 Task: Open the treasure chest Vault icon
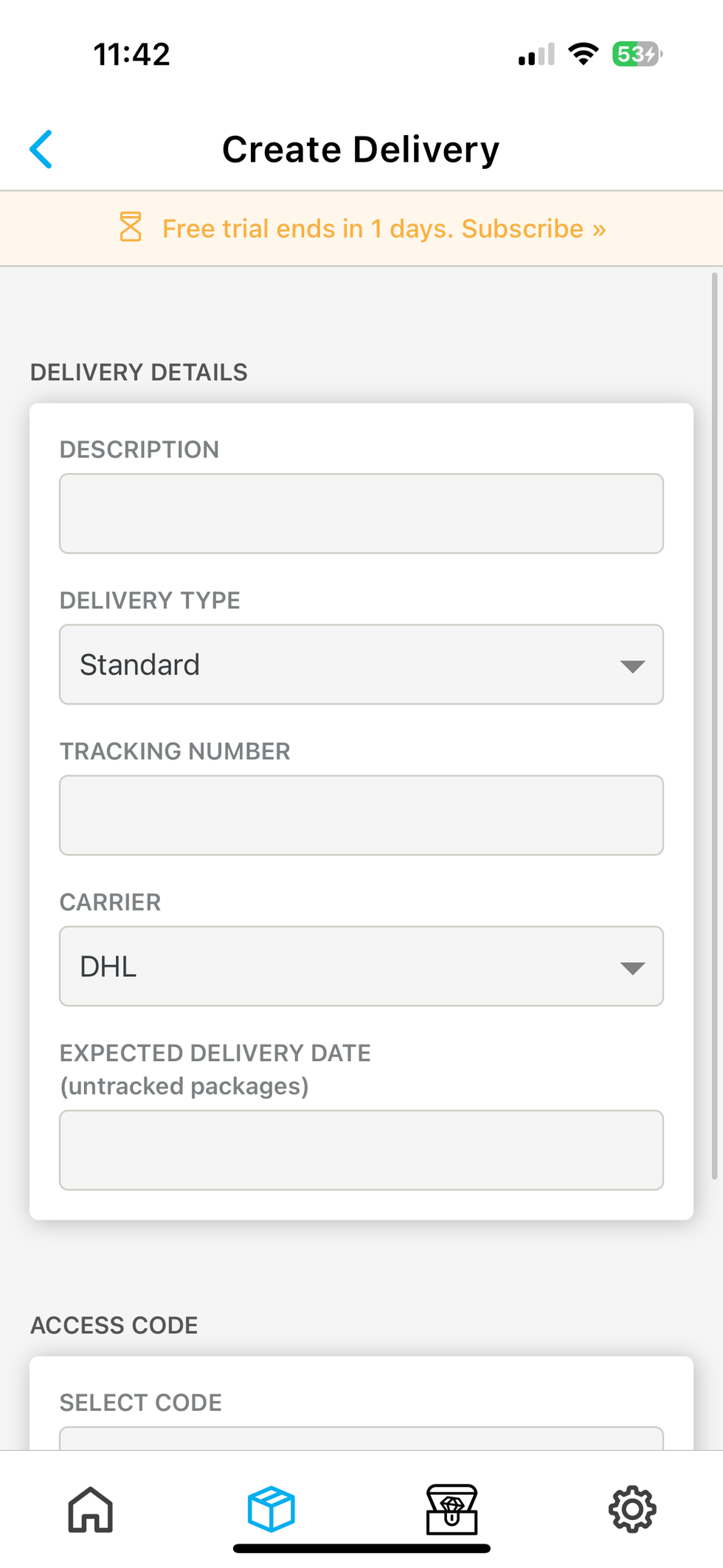pyautogui.click(x=452, y=1509)
